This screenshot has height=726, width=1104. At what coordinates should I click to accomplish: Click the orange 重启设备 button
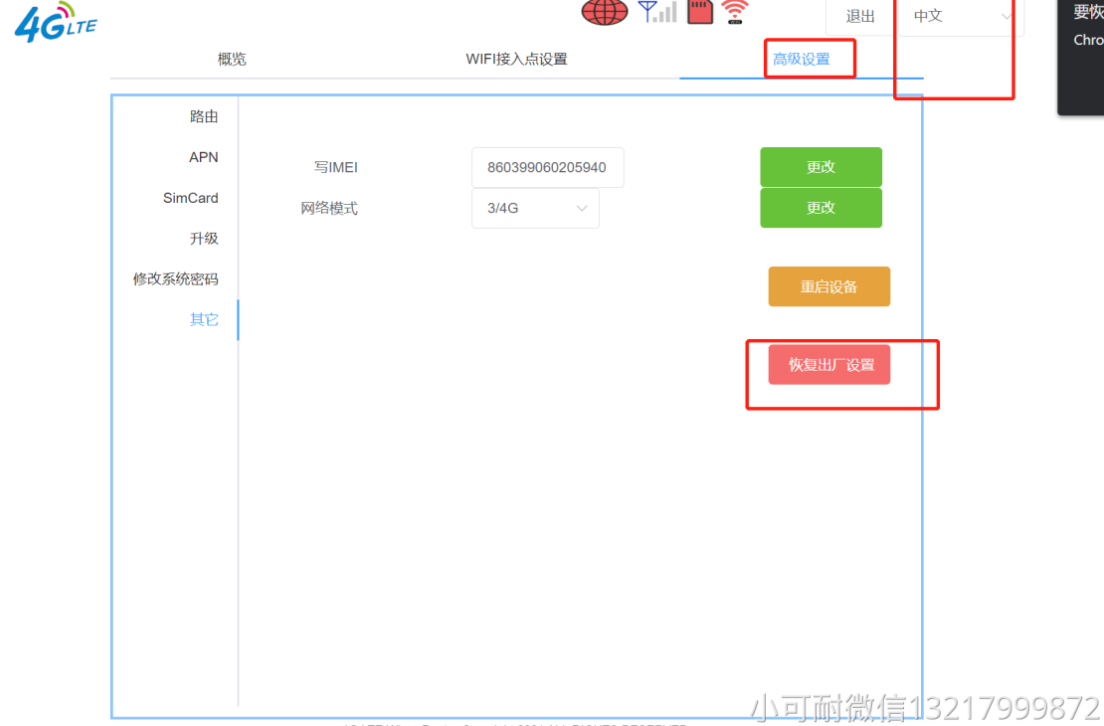click(829, 287)
